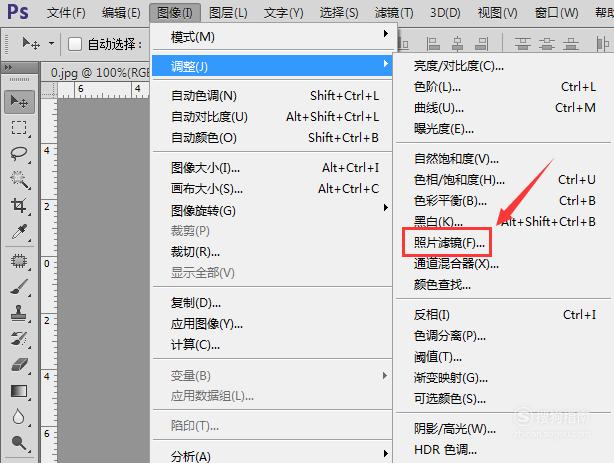Screen dimensions: 614x463
Task: Open 可选颜色(S)... adjustment
Action: coord(504,399)
